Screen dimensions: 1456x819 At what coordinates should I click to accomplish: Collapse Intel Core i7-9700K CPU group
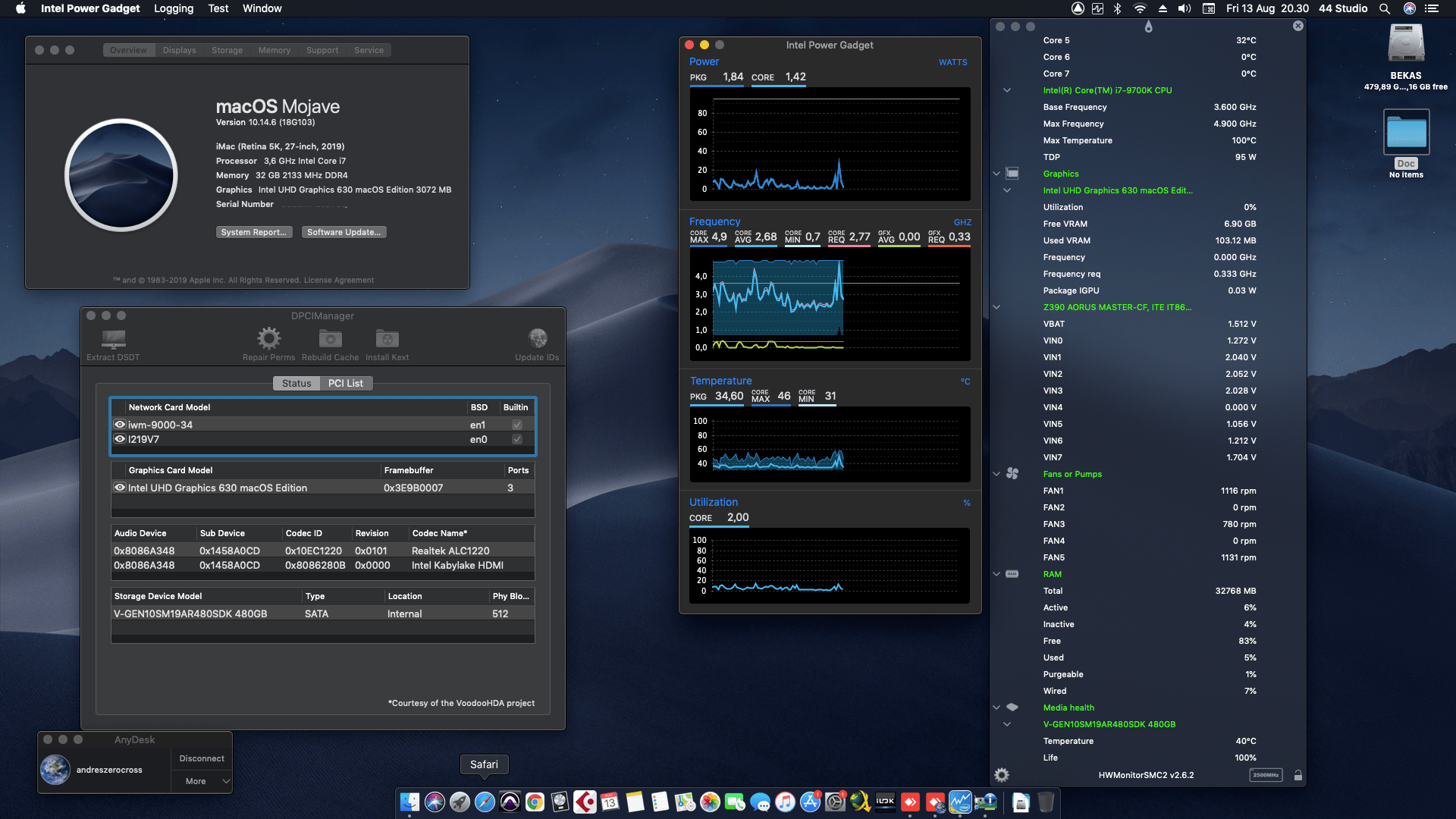1007,90
